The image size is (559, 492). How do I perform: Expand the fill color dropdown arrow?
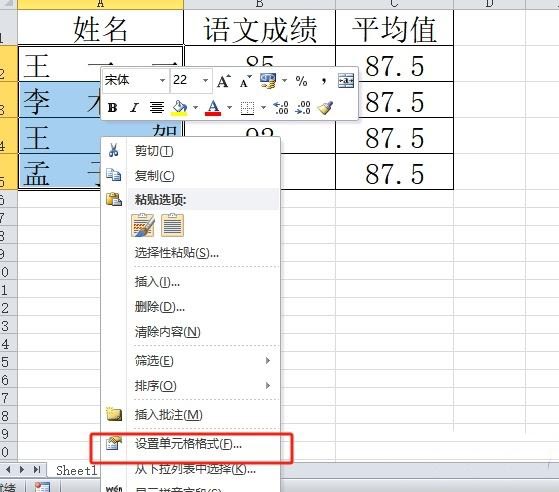pos(195,107)
